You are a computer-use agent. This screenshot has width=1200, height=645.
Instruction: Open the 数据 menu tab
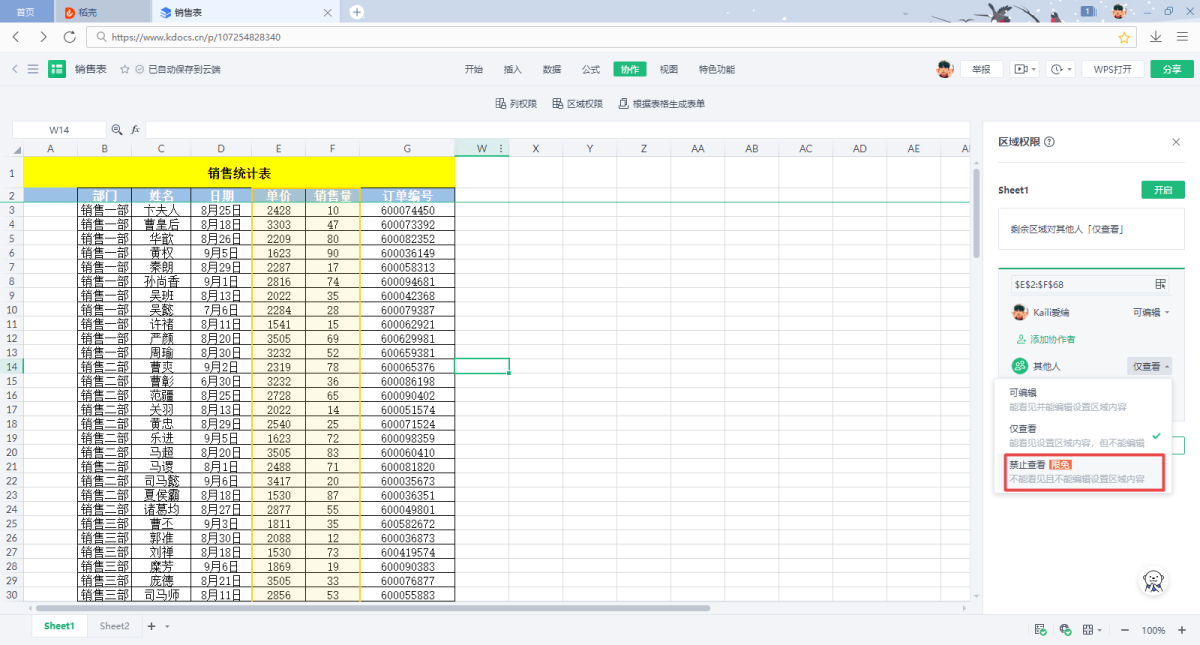click(552, 69)
